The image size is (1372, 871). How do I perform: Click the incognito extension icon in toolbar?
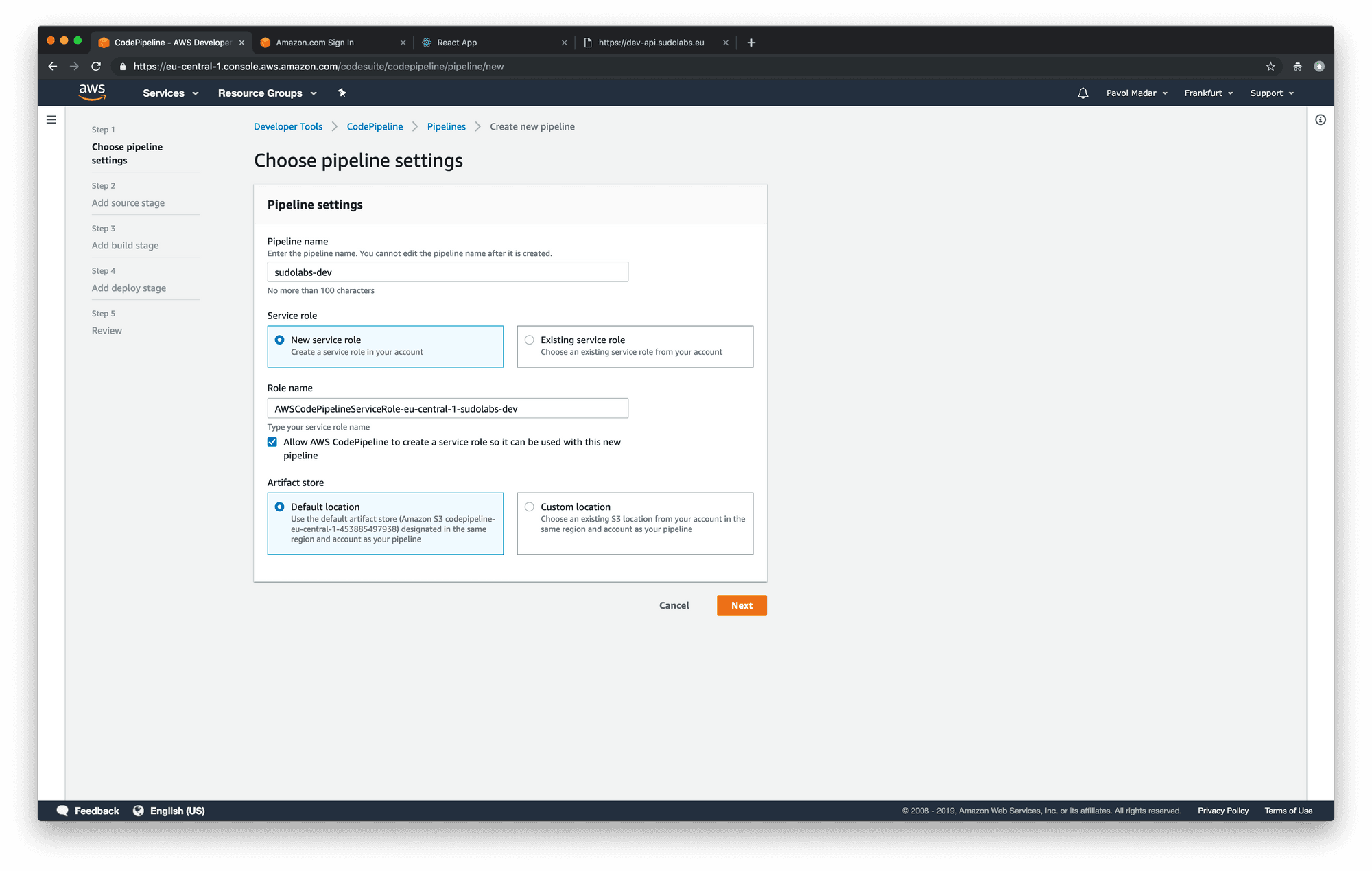pos(1297,67)
